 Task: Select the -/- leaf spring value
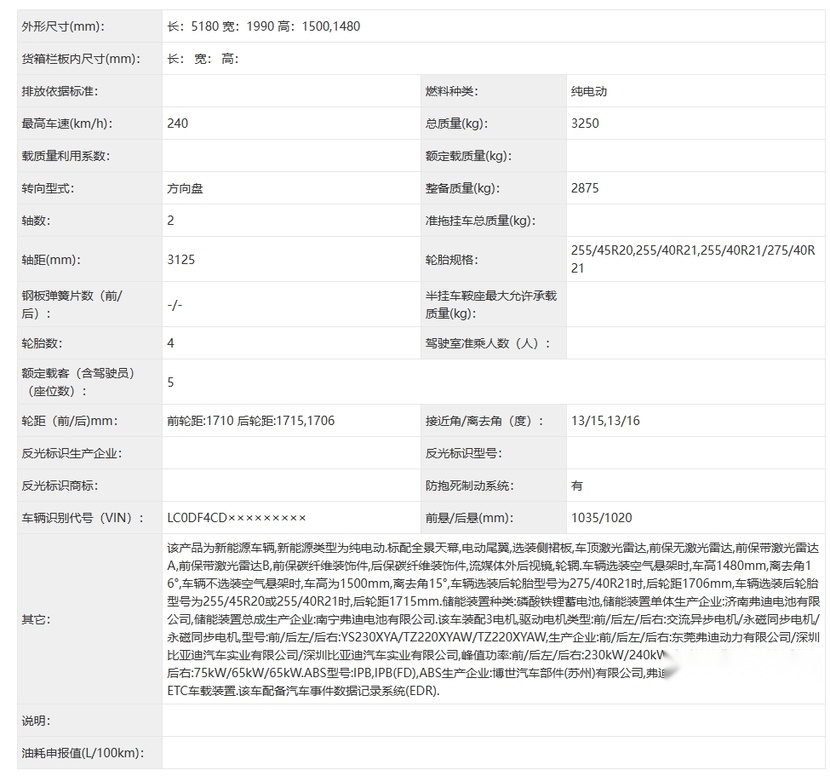click(175, 304)
